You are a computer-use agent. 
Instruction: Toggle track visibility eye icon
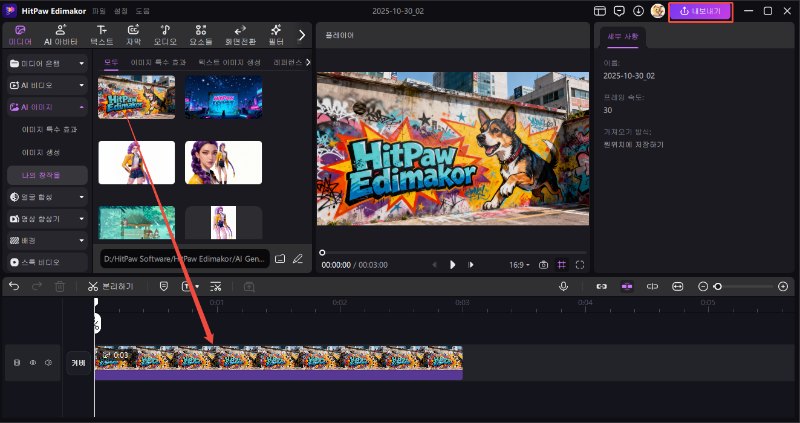(32, 362)
